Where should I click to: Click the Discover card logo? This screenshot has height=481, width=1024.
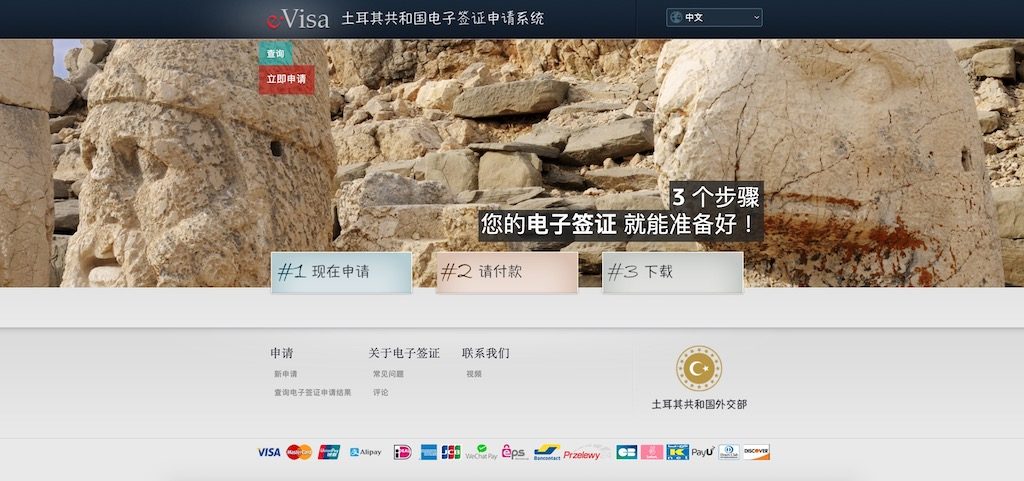756,452
